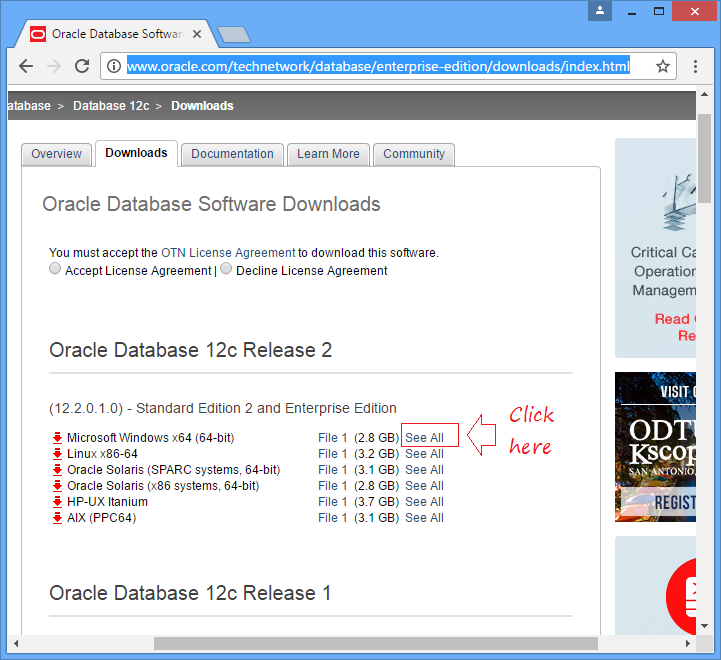This screenshot has height=660, width=721.
Task: Click Downloads in the breadcrumb
Action: click(x=202, y=106)
